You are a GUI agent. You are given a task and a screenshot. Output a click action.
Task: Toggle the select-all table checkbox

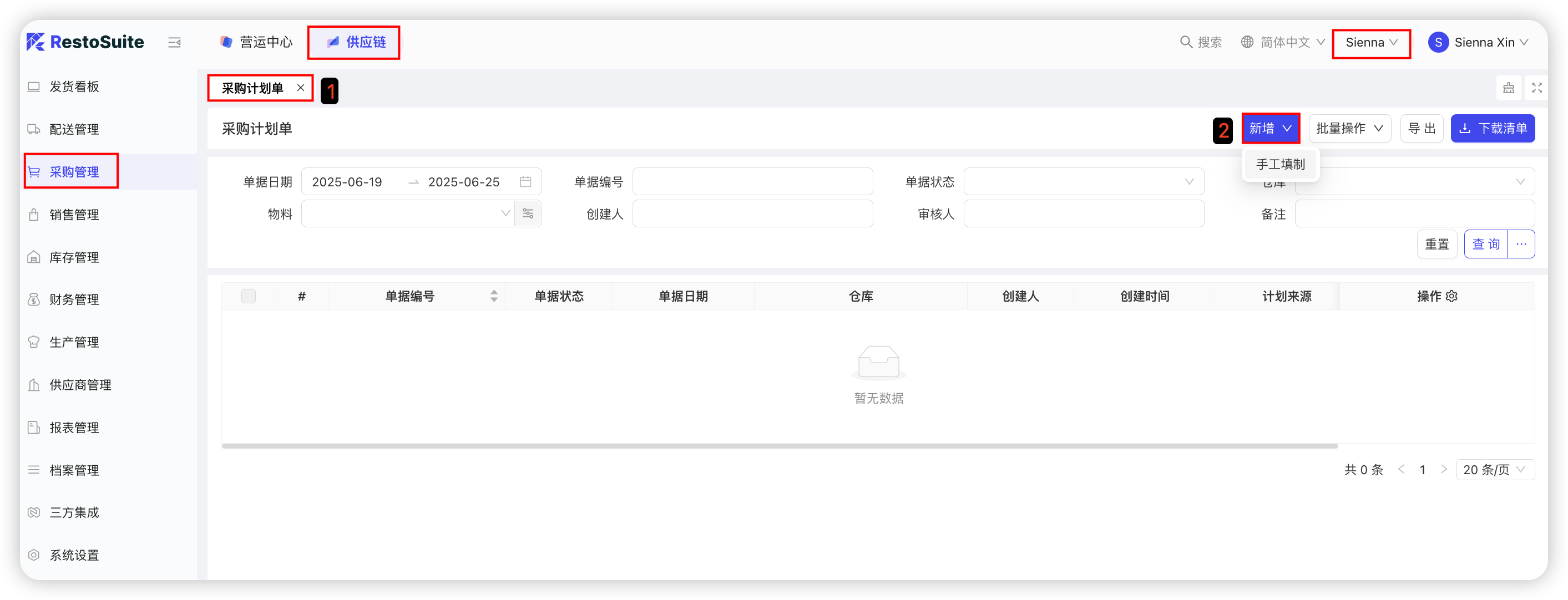(x=249, y=296)
